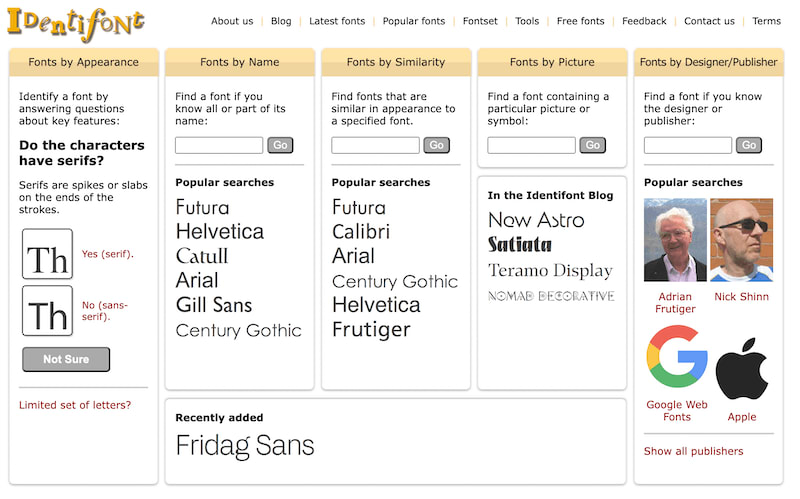Click the Not Sure button
The height and width of the screenshot is (499, 800).
(x=66, y=359)
